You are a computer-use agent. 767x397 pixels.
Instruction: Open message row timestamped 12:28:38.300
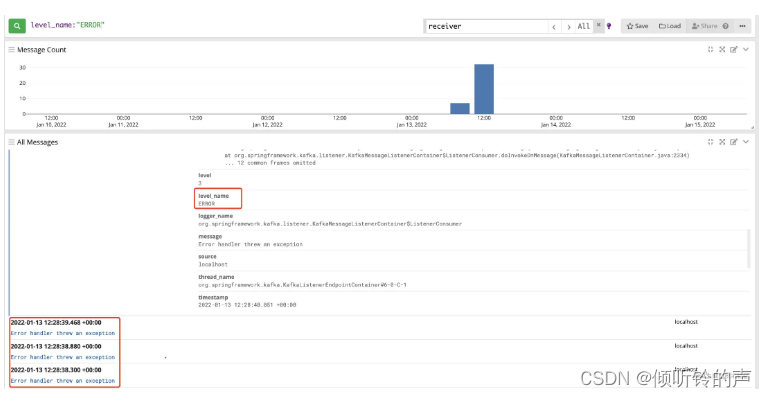[x=381, y=375]
